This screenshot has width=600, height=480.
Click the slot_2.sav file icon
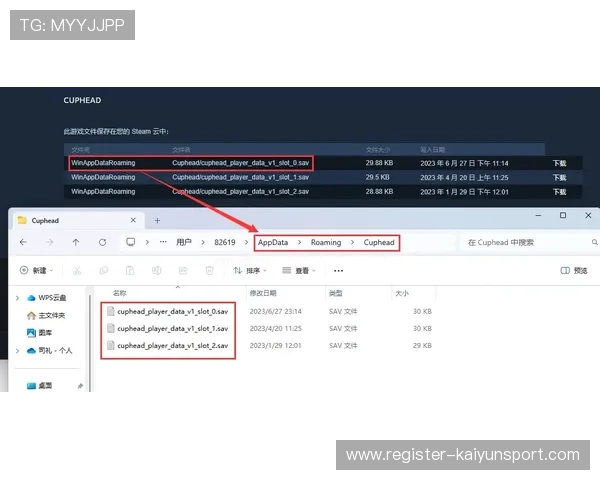111,345
